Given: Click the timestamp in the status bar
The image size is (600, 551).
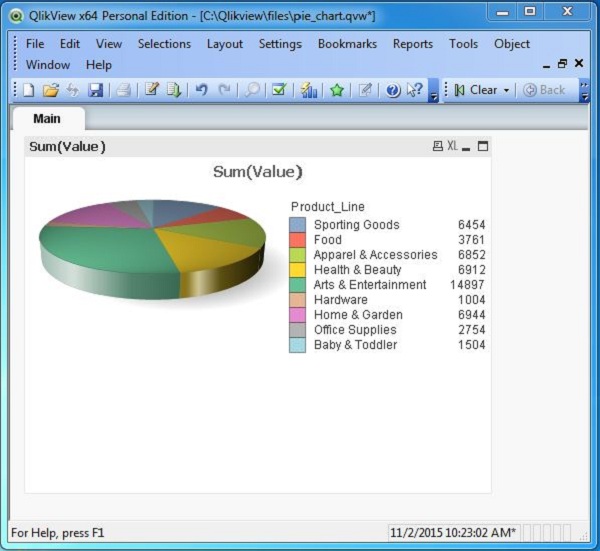Looking at the screenshot, I should tap(453, 533).
